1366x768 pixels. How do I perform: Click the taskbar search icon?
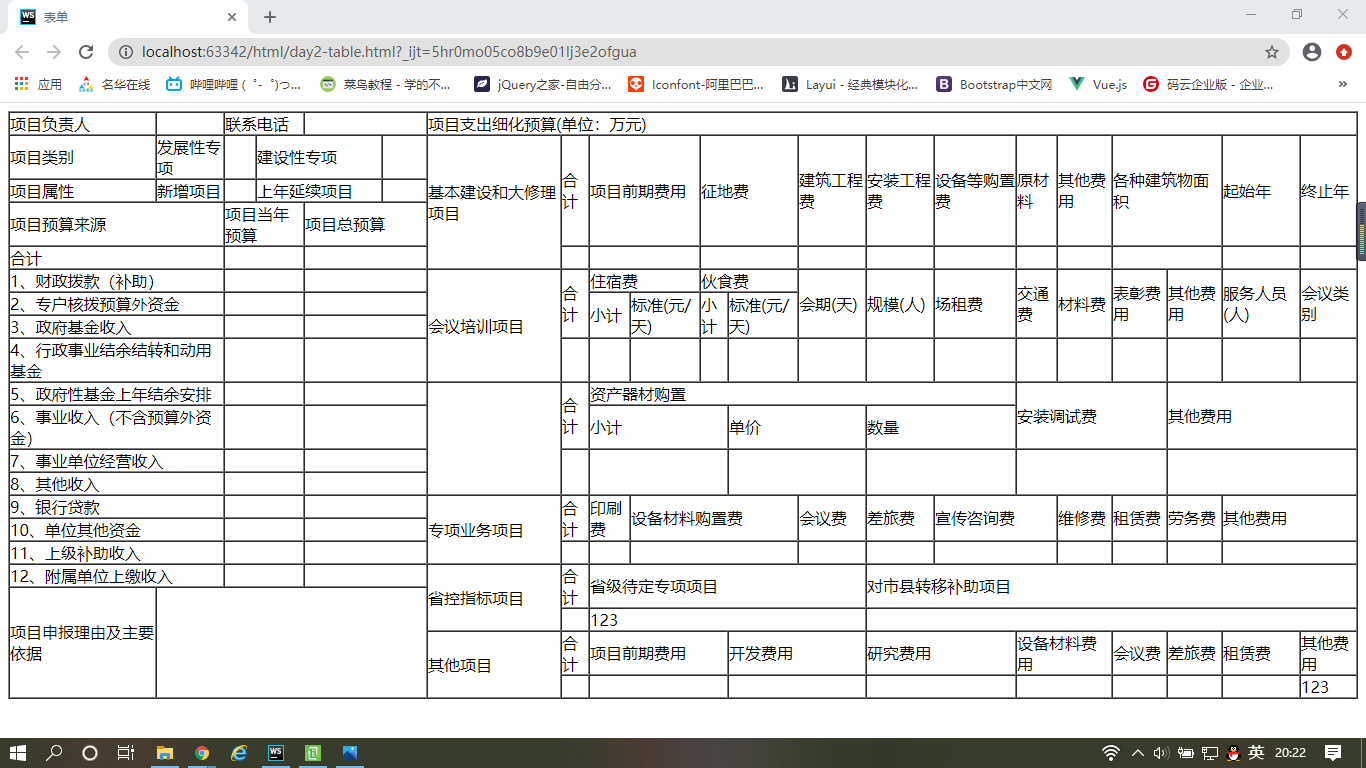54,753
